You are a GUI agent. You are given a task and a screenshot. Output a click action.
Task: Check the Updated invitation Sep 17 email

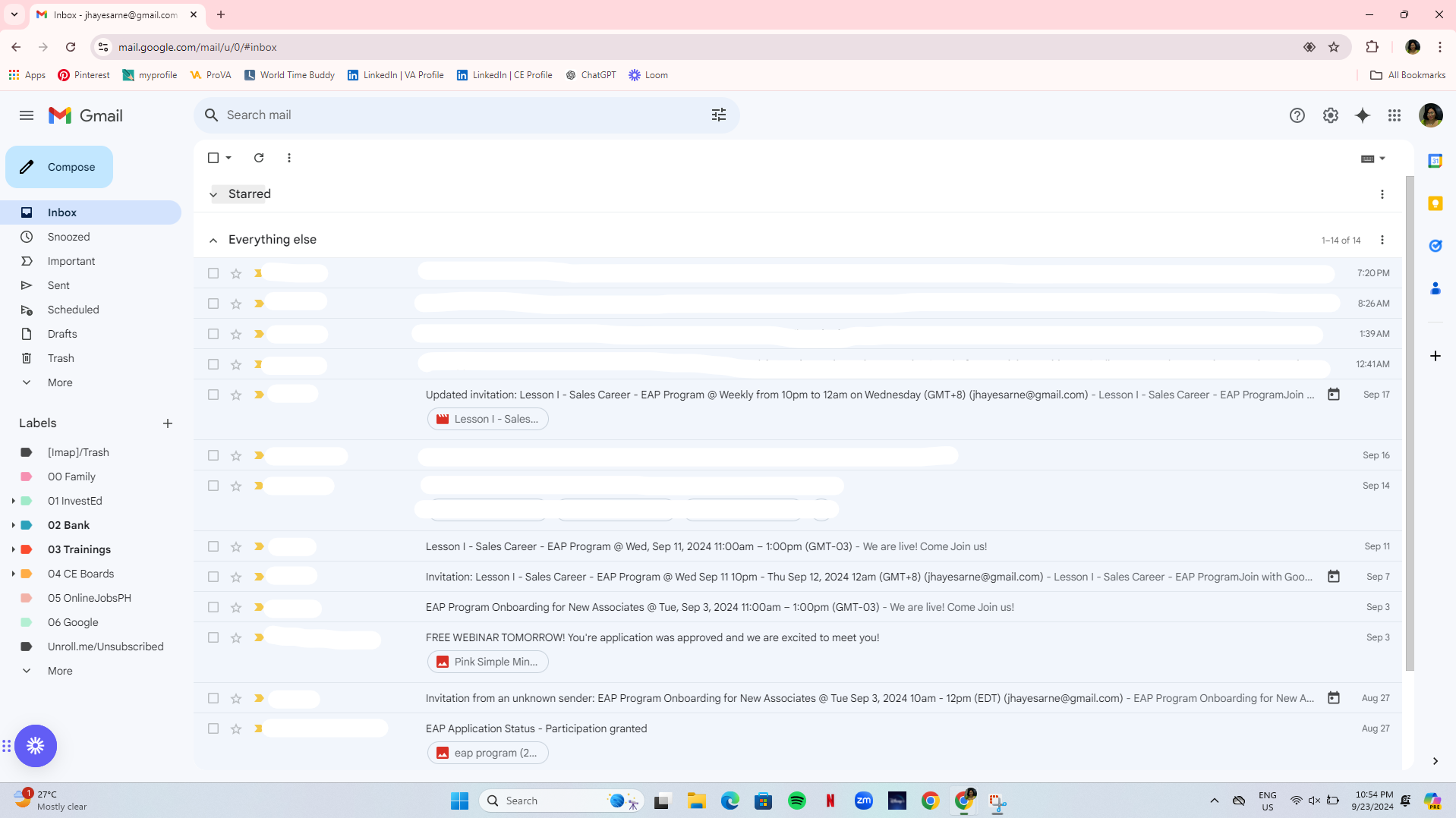click(213, 395)
